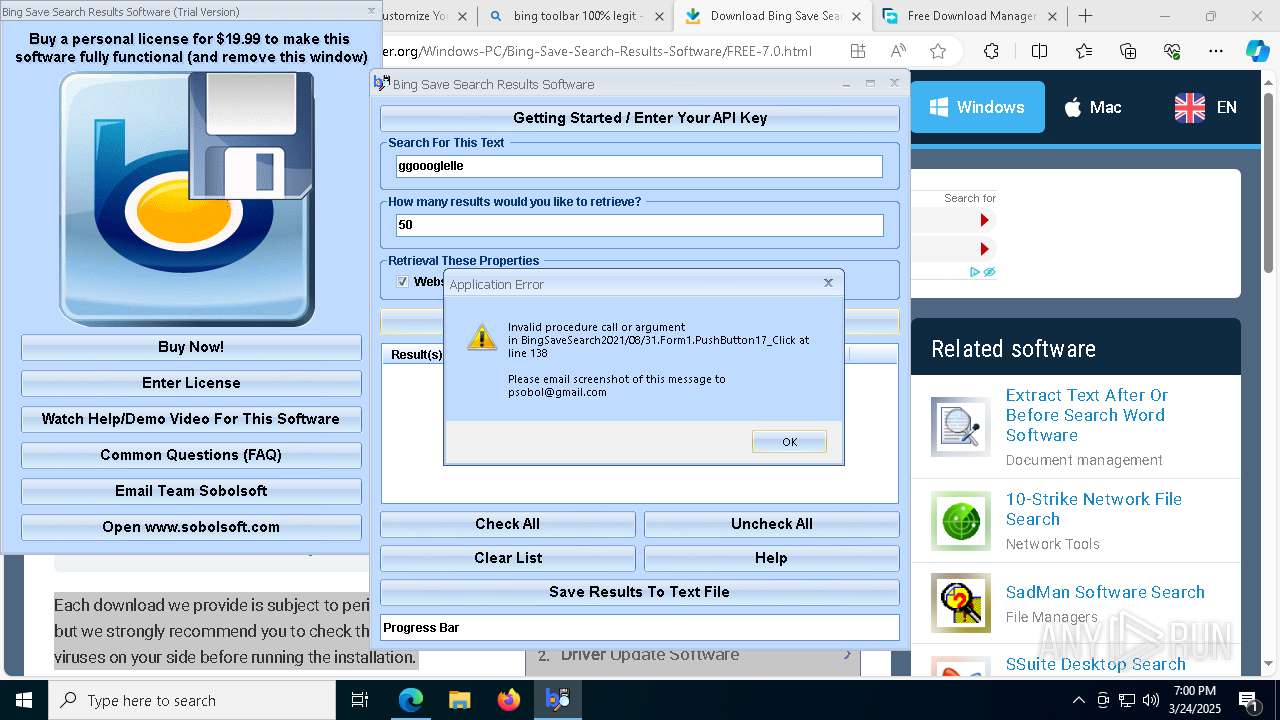
Task: Open Firefox from the taskbar
Action: click(509, 700)
